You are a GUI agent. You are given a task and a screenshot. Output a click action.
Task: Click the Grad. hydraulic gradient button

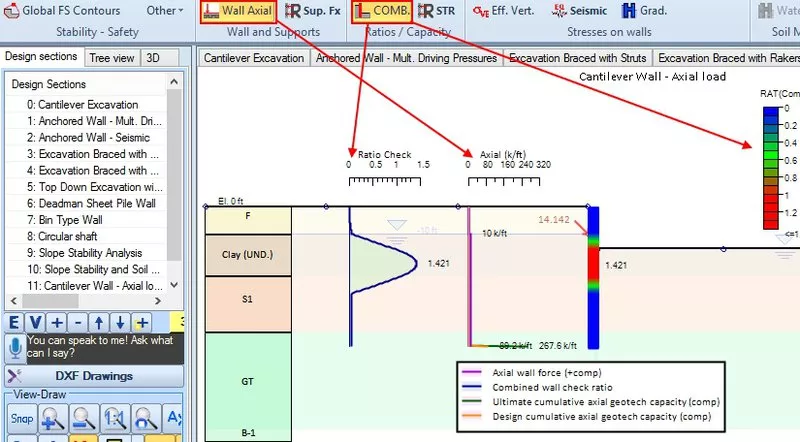point(644,11)
